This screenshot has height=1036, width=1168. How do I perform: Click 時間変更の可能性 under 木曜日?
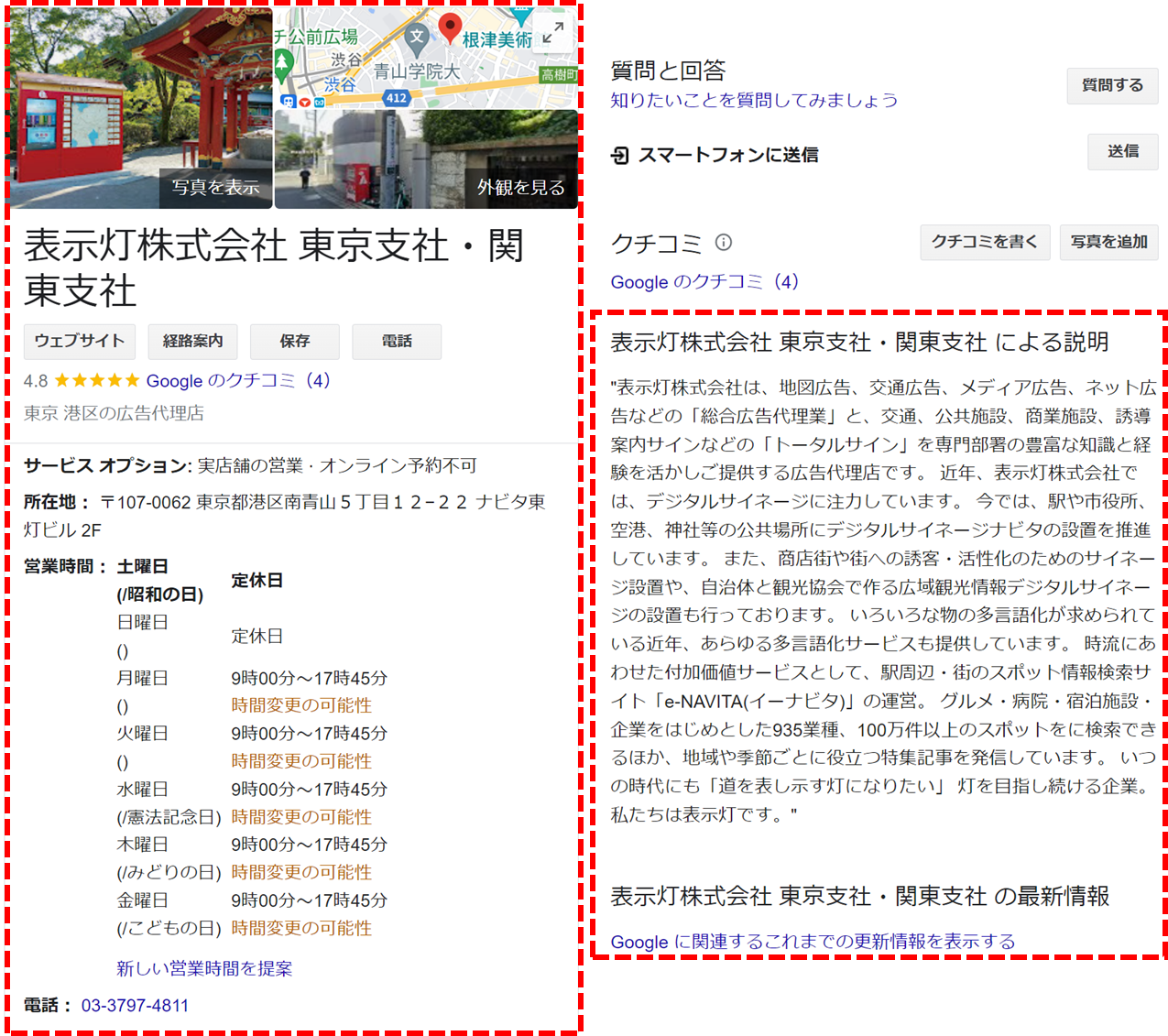click(x=301, y=872)
